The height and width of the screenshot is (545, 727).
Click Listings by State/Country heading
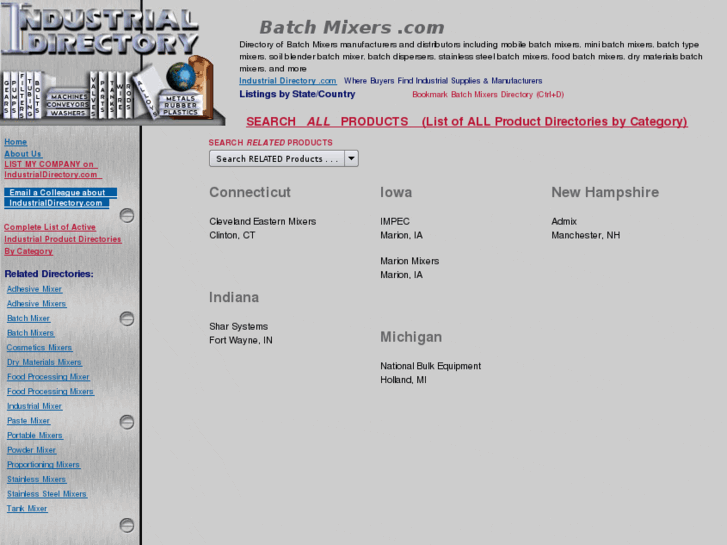coord(297,94)
